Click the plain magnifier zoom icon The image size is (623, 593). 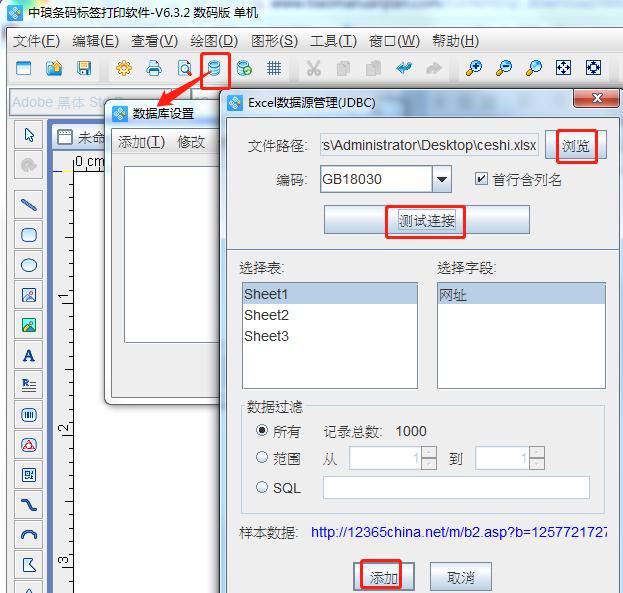(x=534, y=68)
